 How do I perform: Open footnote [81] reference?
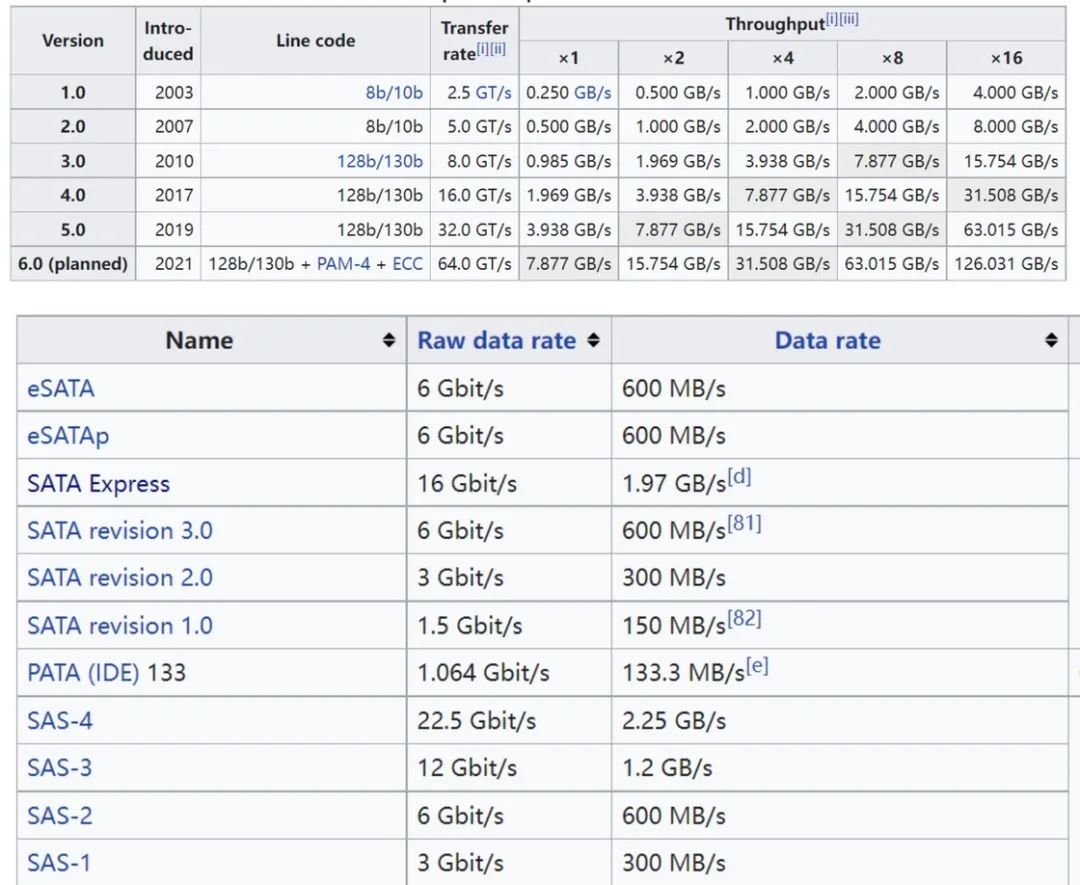[744, 523]
